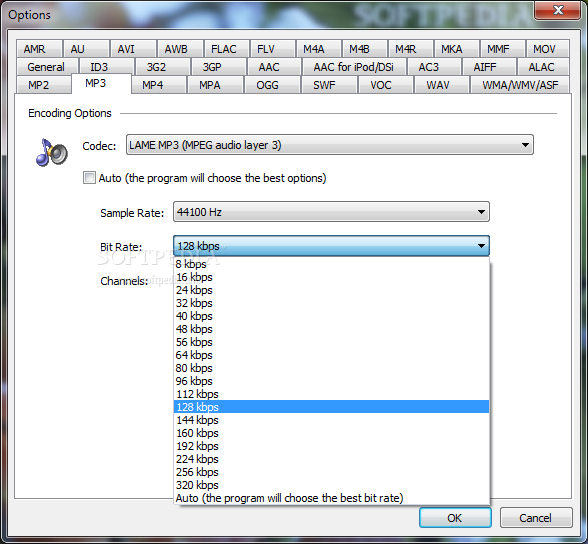588x544 pixels.
Task: Go to the M4R tab
Action: 411,49
